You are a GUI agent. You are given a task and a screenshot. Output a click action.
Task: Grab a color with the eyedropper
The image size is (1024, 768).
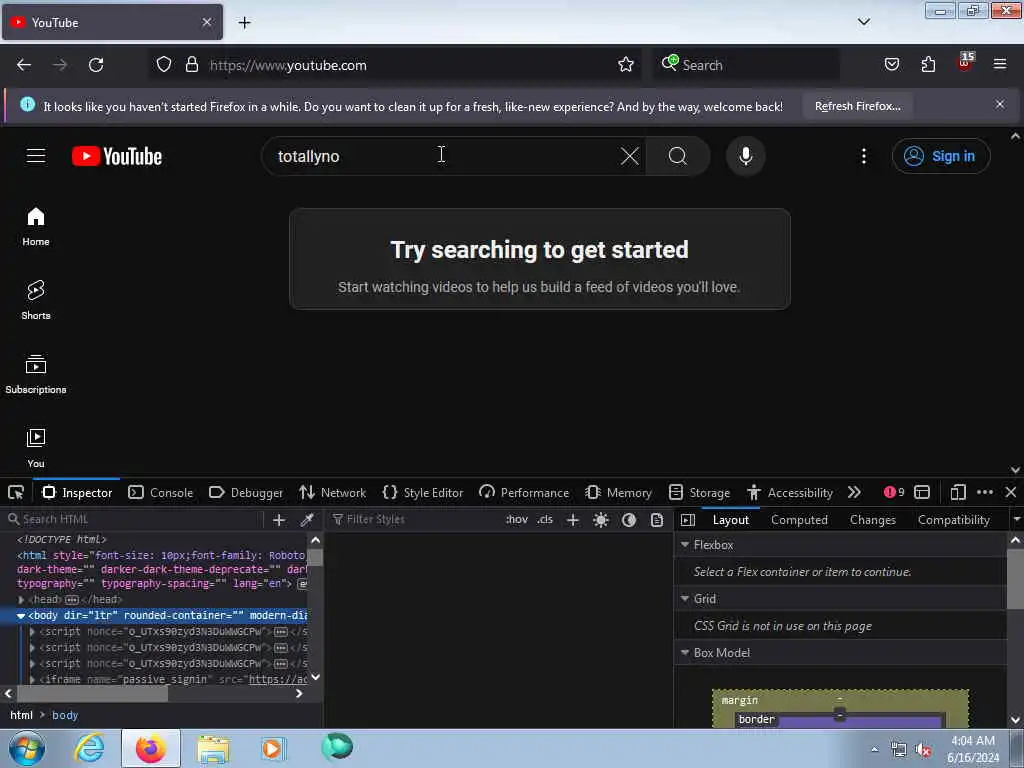pos(306,520)
